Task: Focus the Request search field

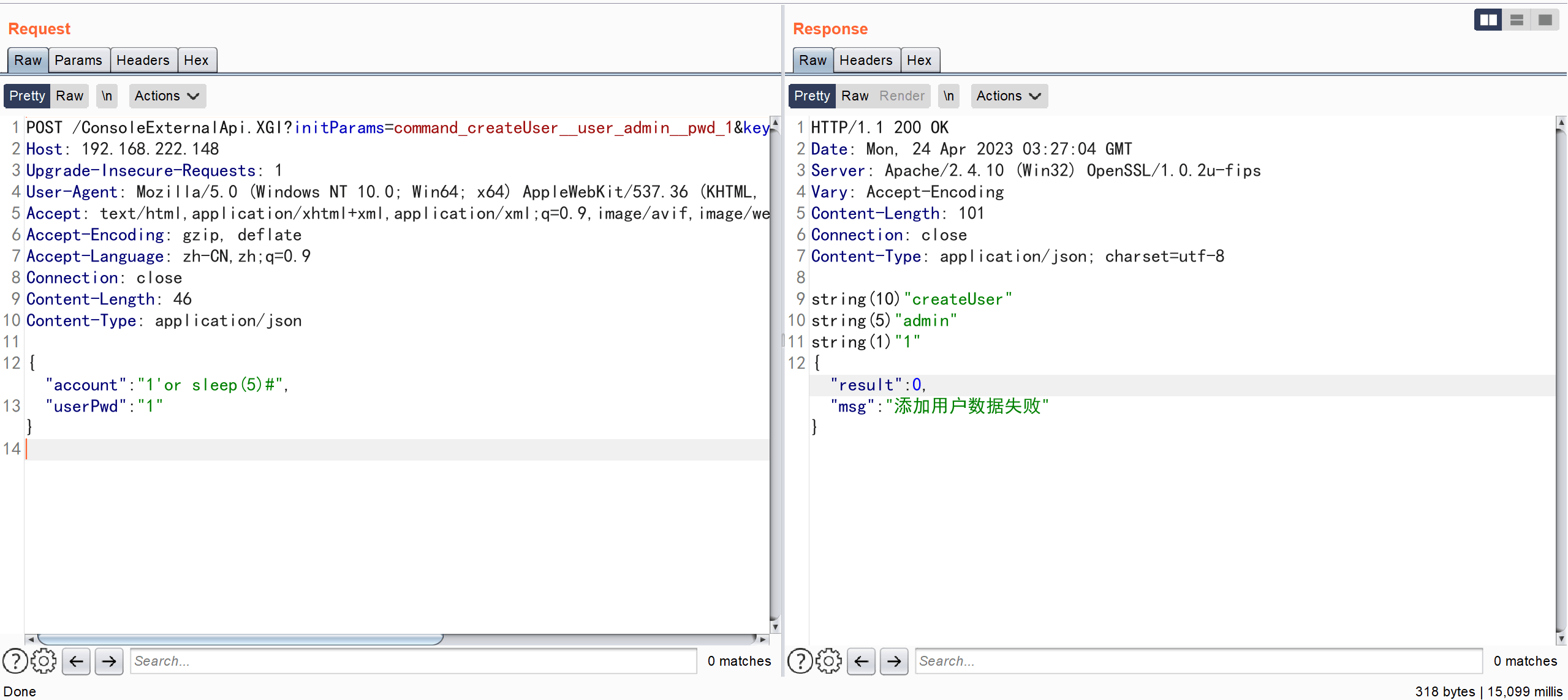Action: pos(414,661)
